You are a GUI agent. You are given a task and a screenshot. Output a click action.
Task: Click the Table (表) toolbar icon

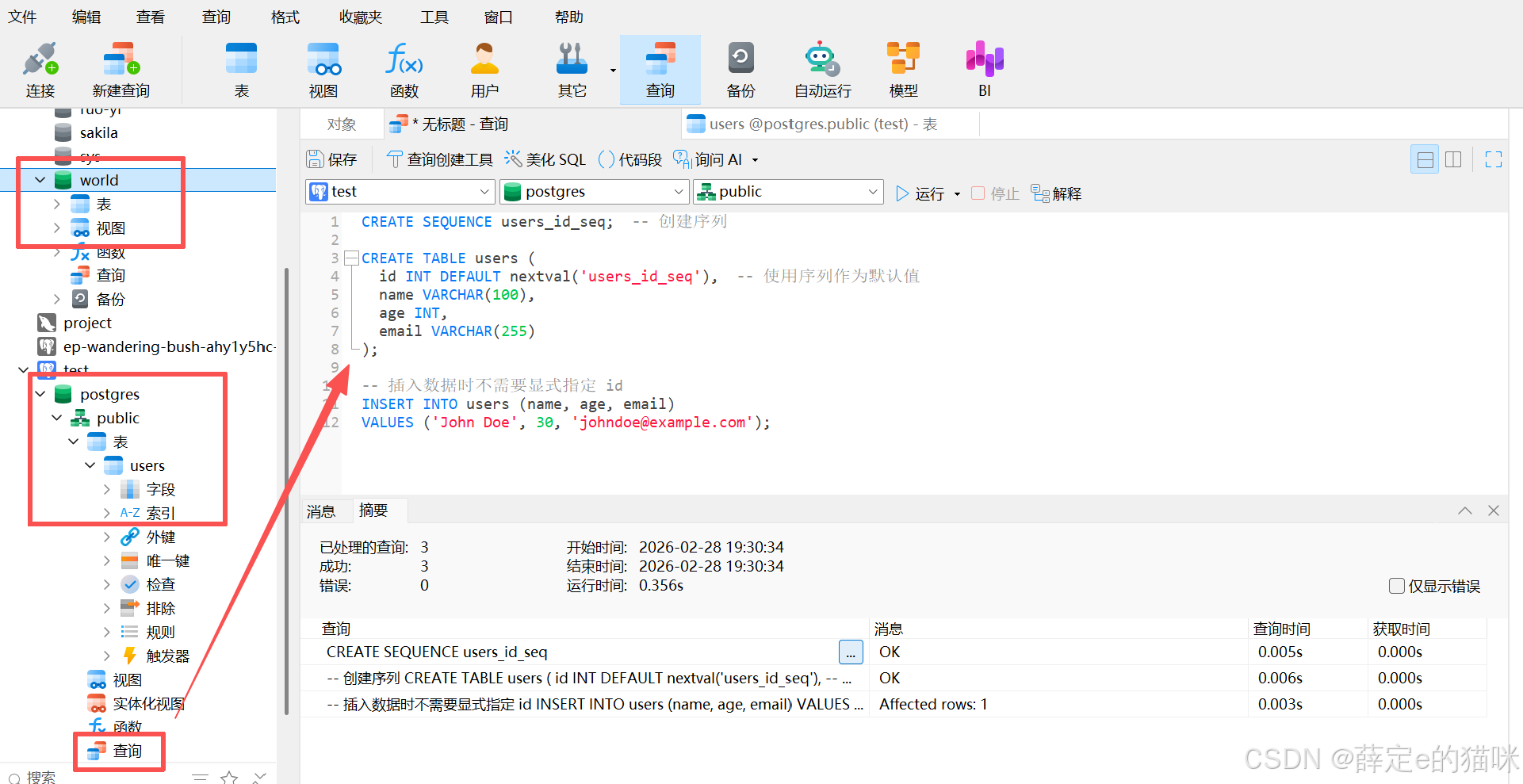click(241, 70)
